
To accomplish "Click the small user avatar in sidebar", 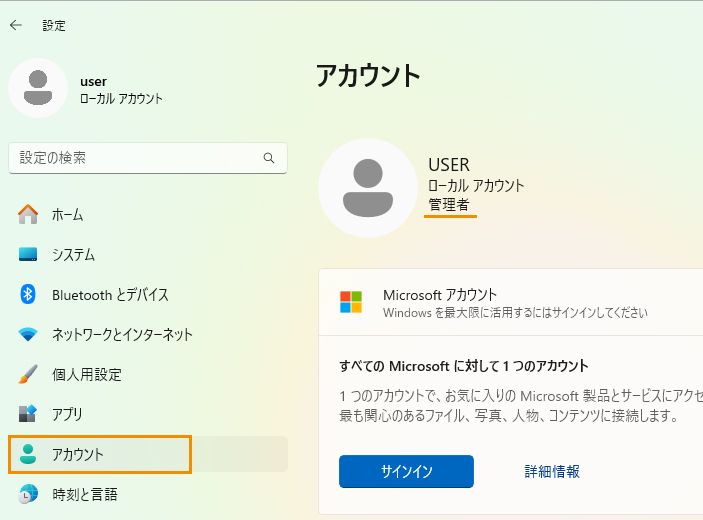I will click(38, 88).
